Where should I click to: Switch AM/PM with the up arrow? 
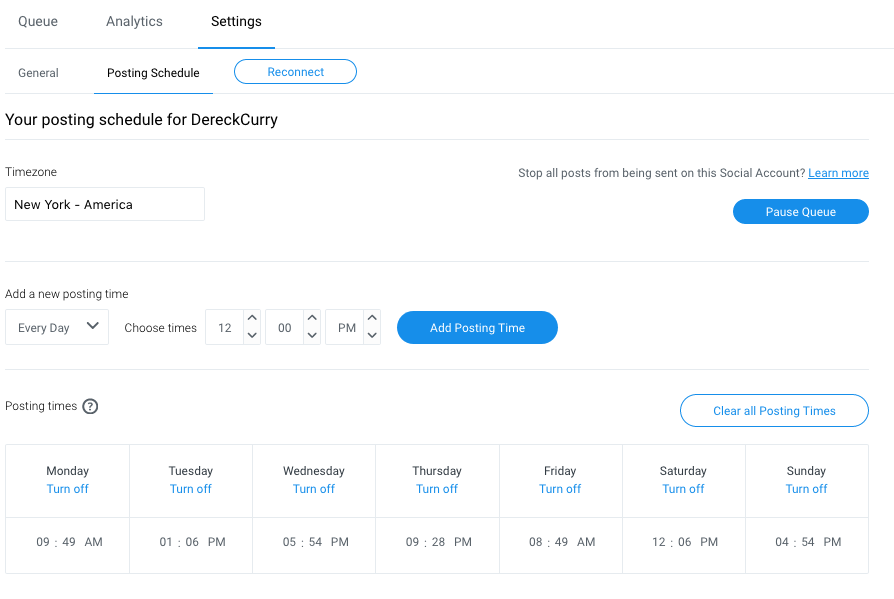click(x=372, y=318)
